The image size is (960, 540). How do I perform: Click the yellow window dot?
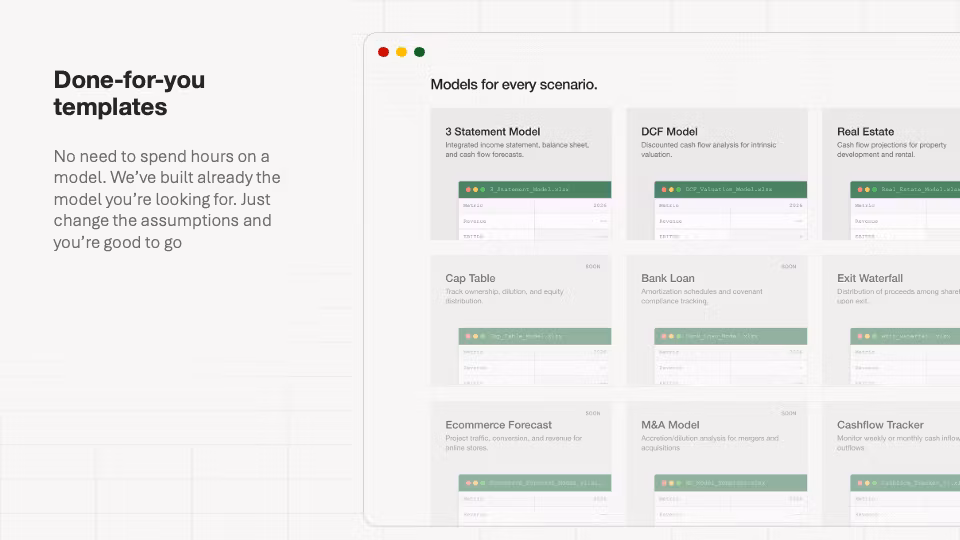tap(402, 52)
